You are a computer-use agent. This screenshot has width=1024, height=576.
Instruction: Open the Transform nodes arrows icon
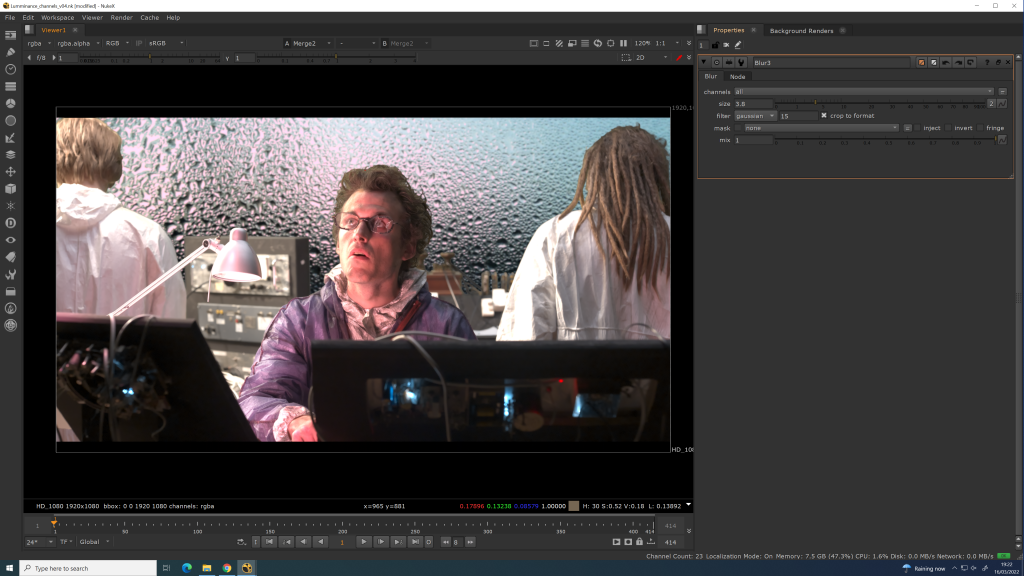10,172
